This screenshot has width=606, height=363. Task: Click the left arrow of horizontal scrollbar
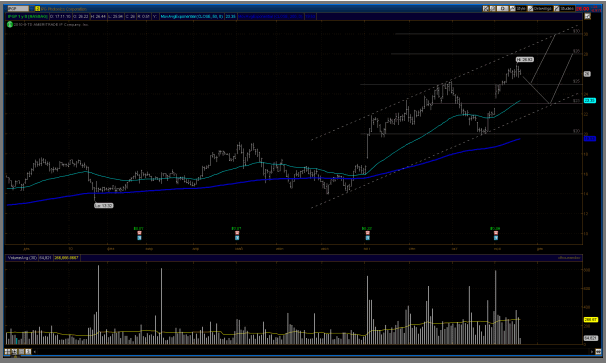(35, 352)
